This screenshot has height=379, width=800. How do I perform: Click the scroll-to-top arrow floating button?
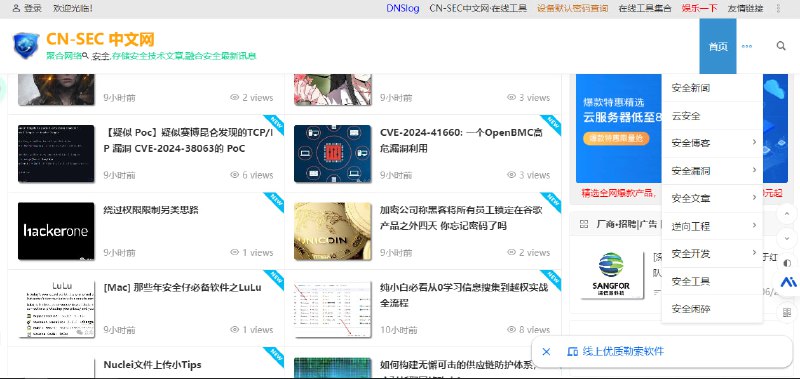tap(787, 214)
